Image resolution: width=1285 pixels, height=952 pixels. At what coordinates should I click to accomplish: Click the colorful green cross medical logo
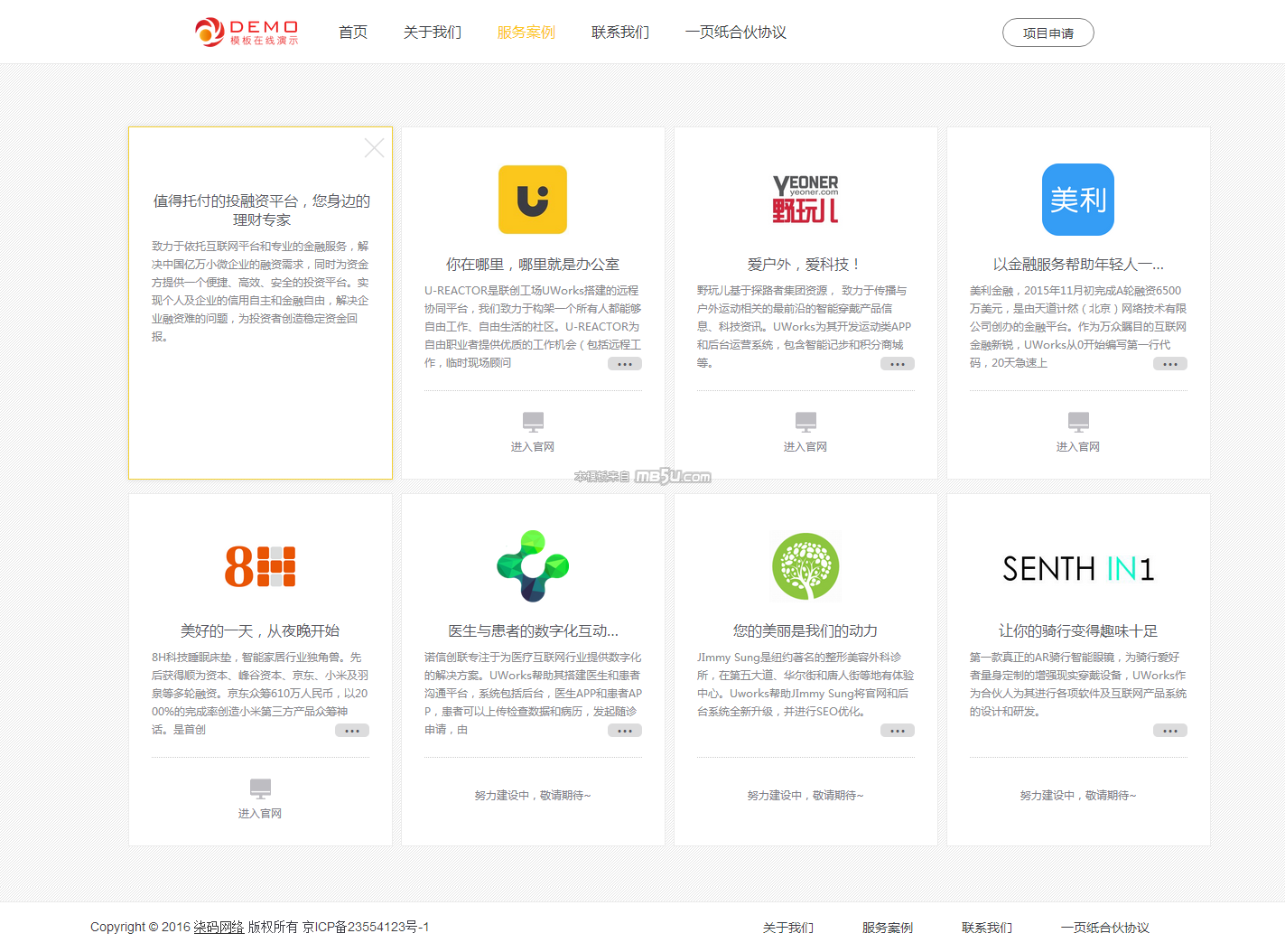pyautogui.click(x=533, y=566)
